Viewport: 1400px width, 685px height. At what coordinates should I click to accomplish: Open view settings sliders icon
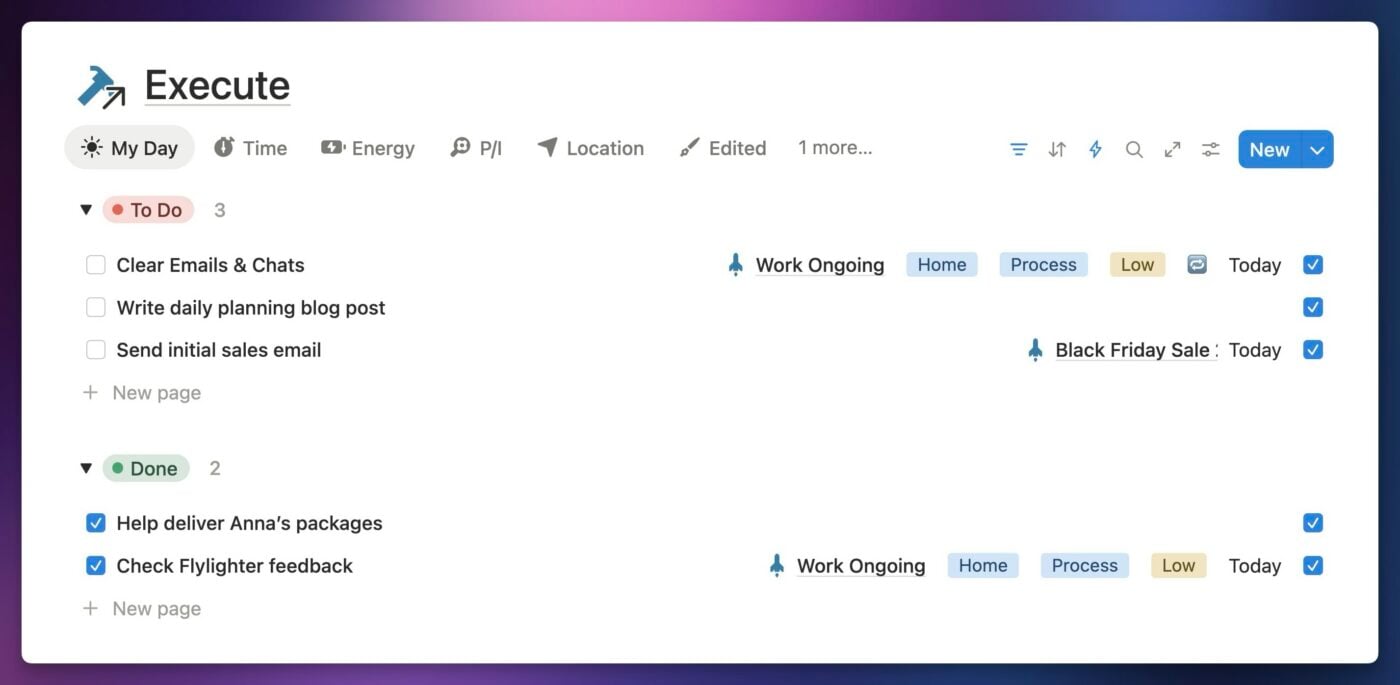click(x=1211, y=150)
